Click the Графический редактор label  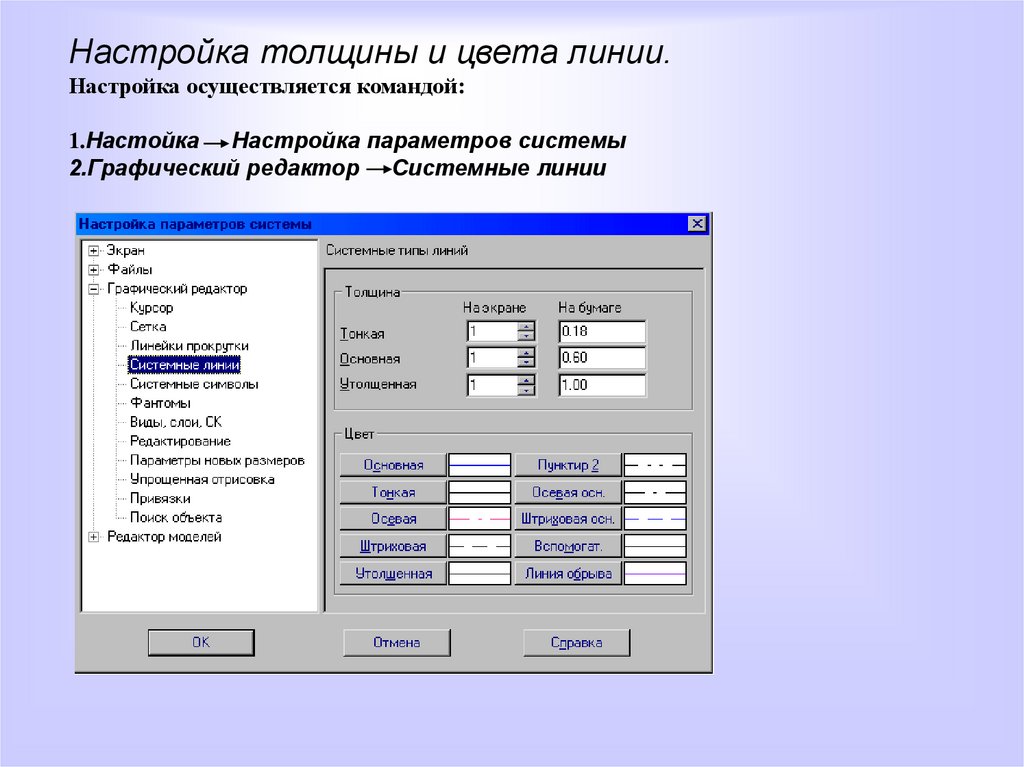click(x=177, y=289)
